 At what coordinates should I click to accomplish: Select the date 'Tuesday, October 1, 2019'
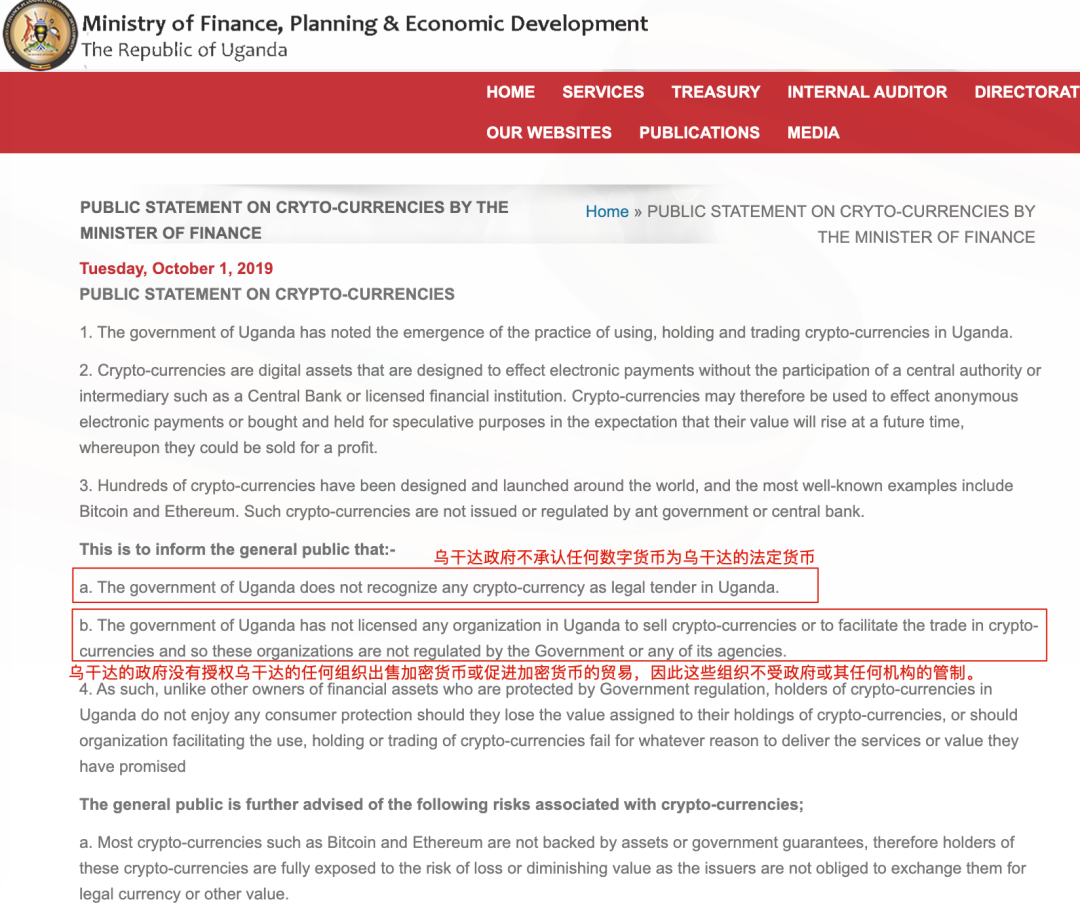point(176,269)
